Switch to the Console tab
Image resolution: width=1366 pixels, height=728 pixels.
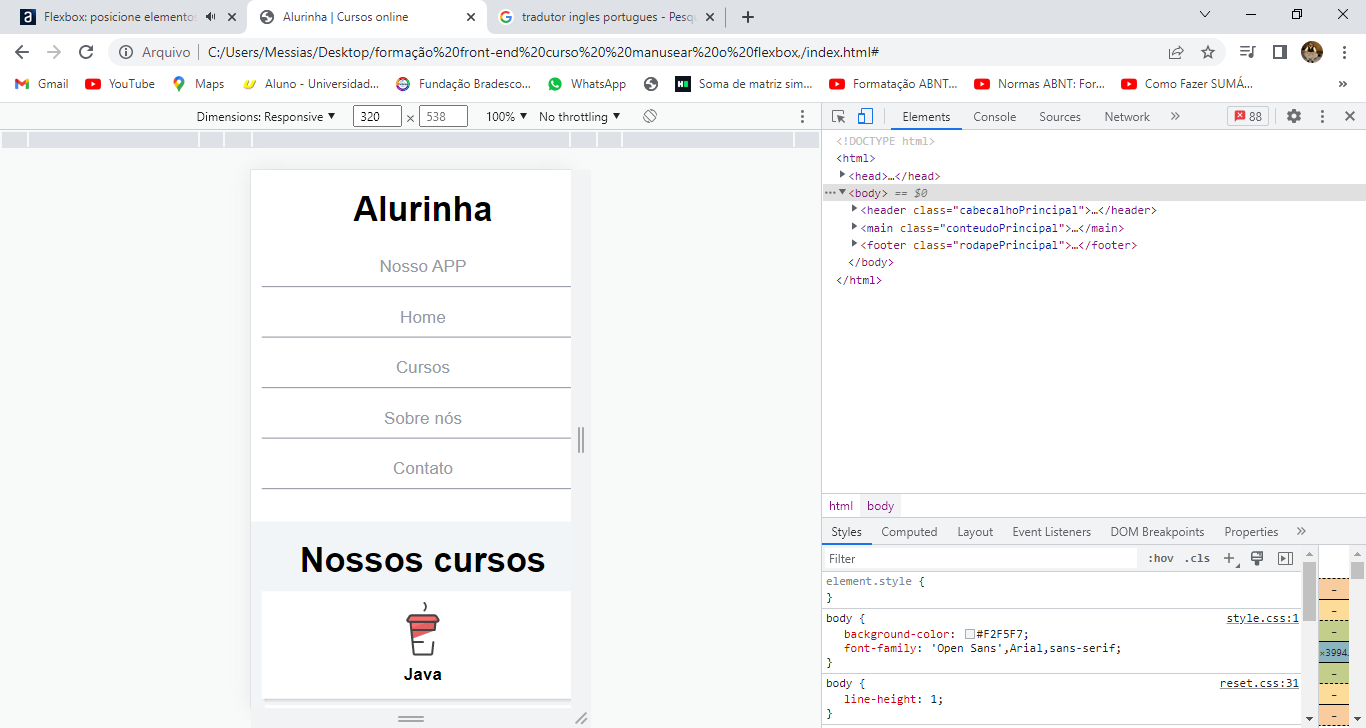tap(994, 116)
